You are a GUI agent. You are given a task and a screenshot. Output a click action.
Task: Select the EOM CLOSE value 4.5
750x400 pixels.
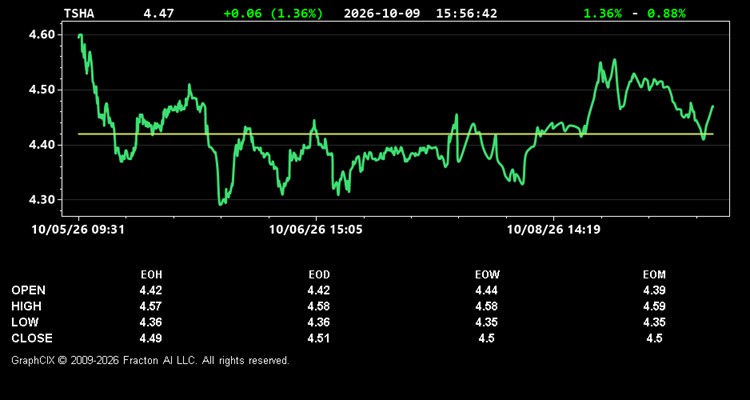654,338
